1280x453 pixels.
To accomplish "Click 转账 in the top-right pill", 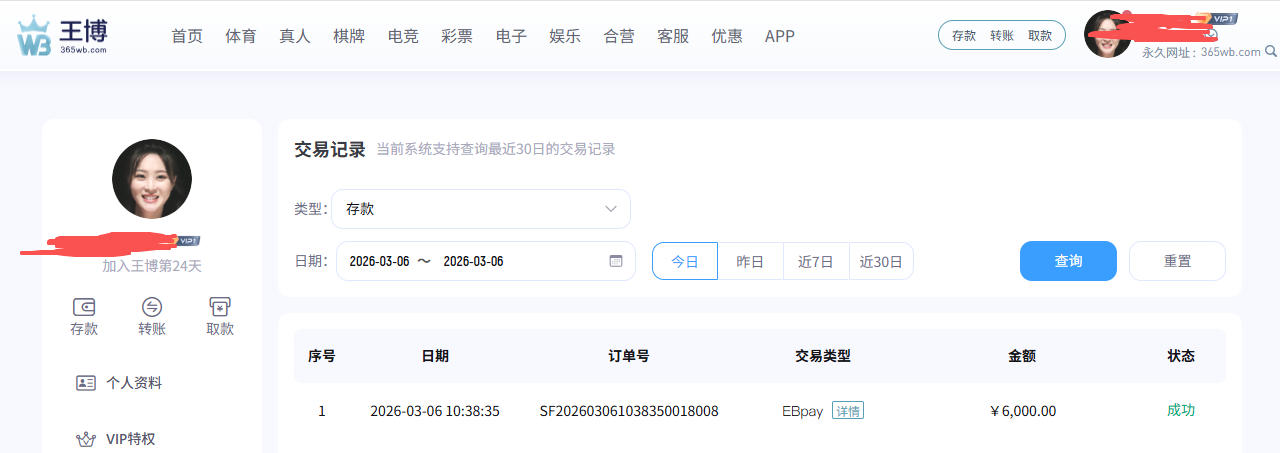I will click(x=1002, y=35).
